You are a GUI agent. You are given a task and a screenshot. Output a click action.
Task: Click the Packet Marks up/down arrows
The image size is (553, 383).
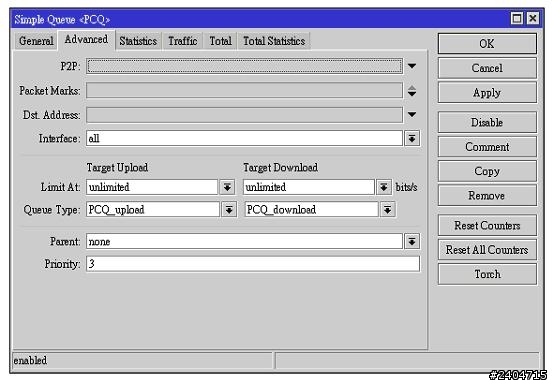tap(412, 91)
